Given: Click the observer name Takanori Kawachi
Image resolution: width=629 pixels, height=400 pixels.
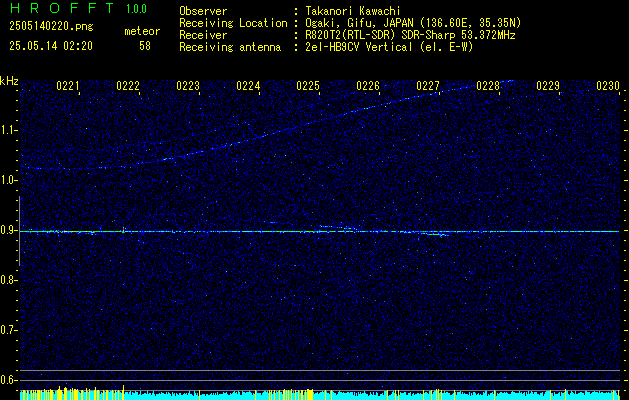Looking at the screenshot, I should pos(353,12).
